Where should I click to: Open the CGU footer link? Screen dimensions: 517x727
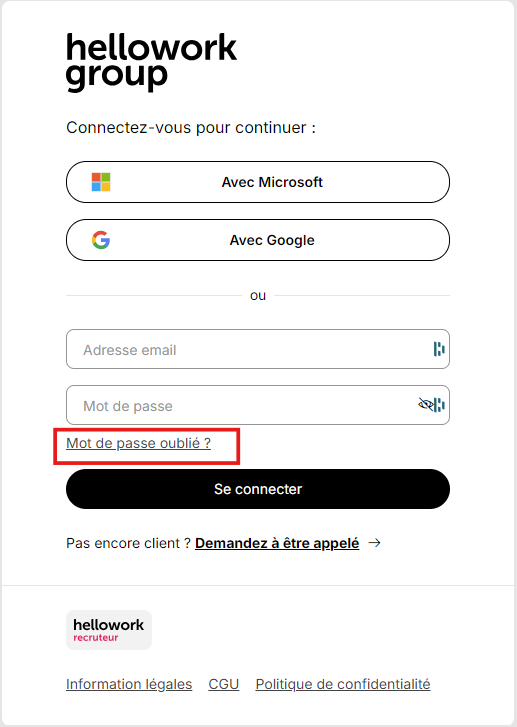223,684
